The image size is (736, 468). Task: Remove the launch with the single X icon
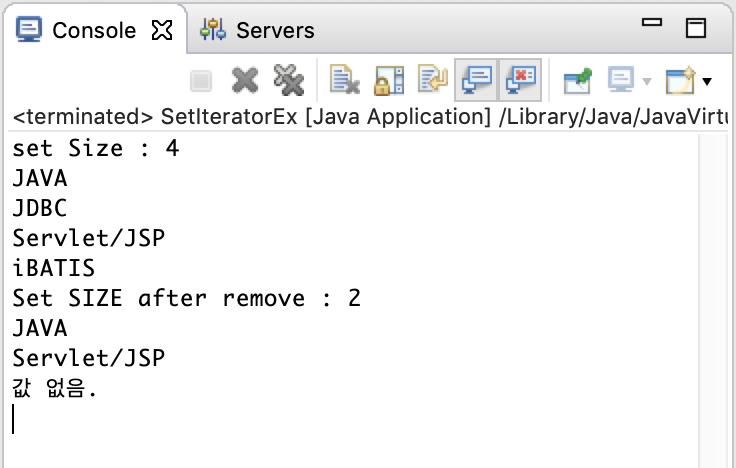pyautogui.click(x=245, y=81)
